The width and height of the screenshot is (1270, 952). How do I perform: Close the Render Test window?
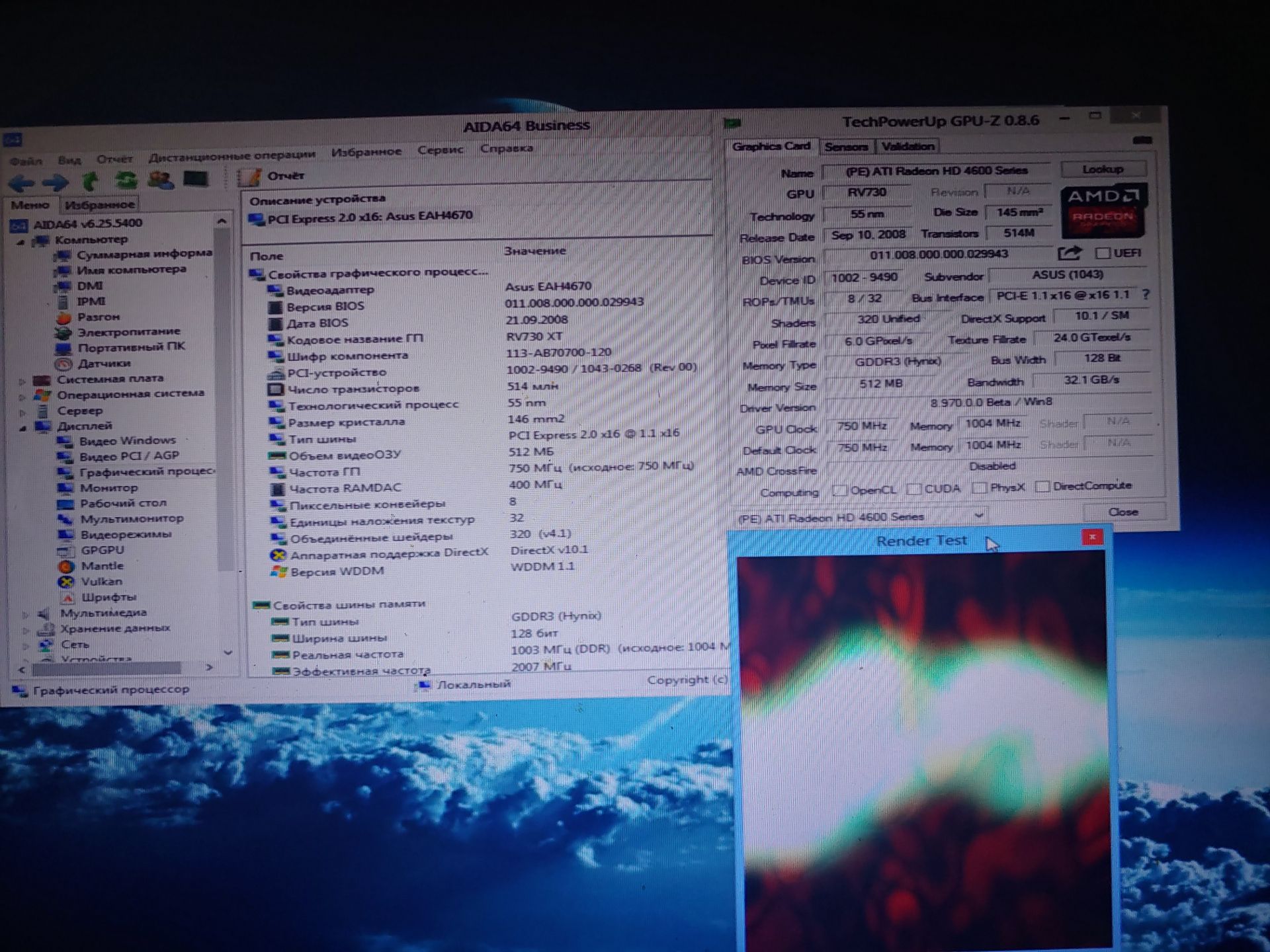1092,537
